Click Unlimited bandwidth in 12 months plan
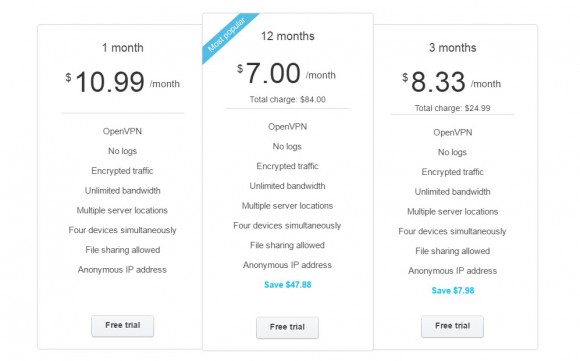 (287, 186)
